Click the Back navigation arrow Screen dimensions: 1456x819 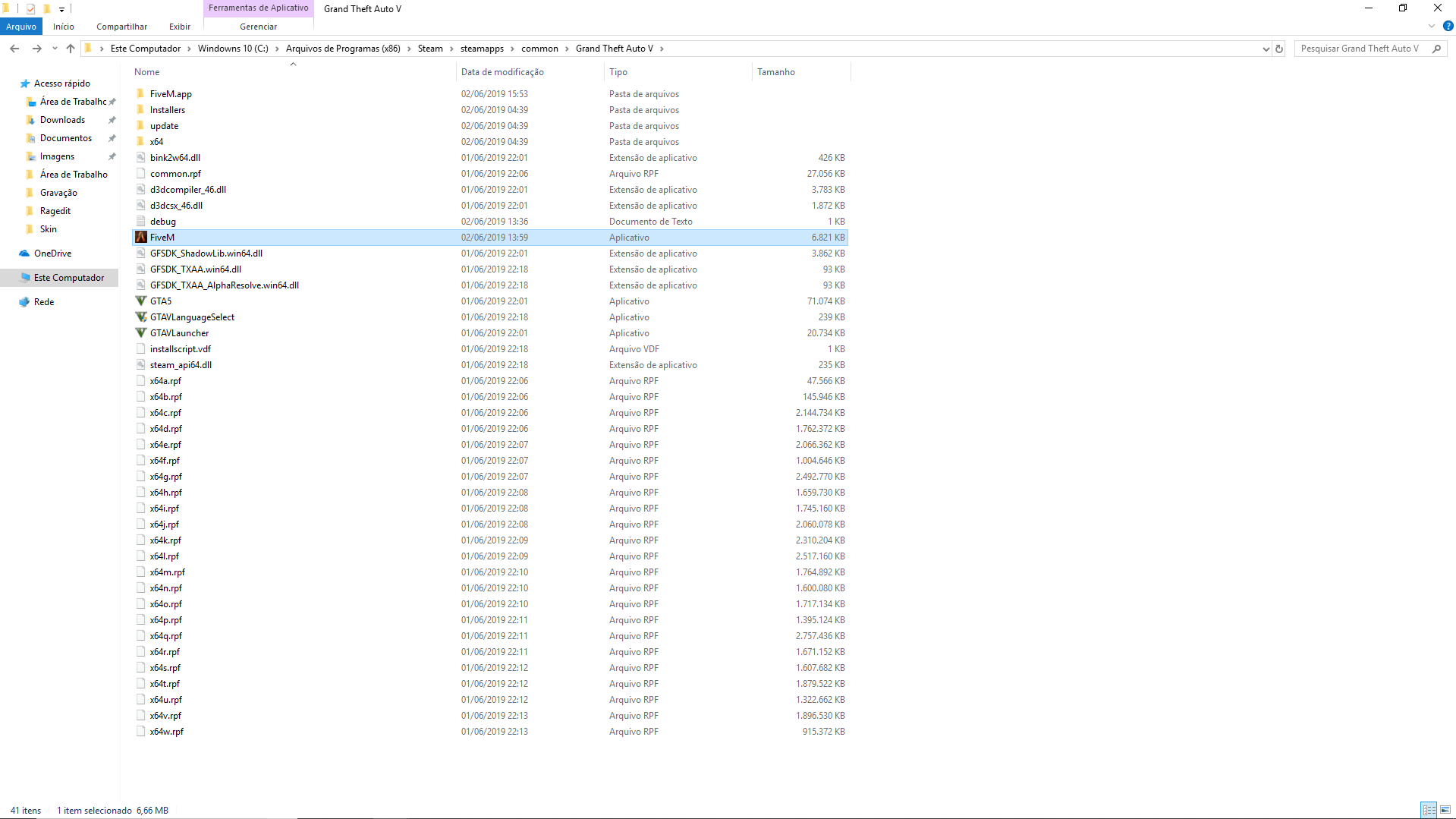14,49
